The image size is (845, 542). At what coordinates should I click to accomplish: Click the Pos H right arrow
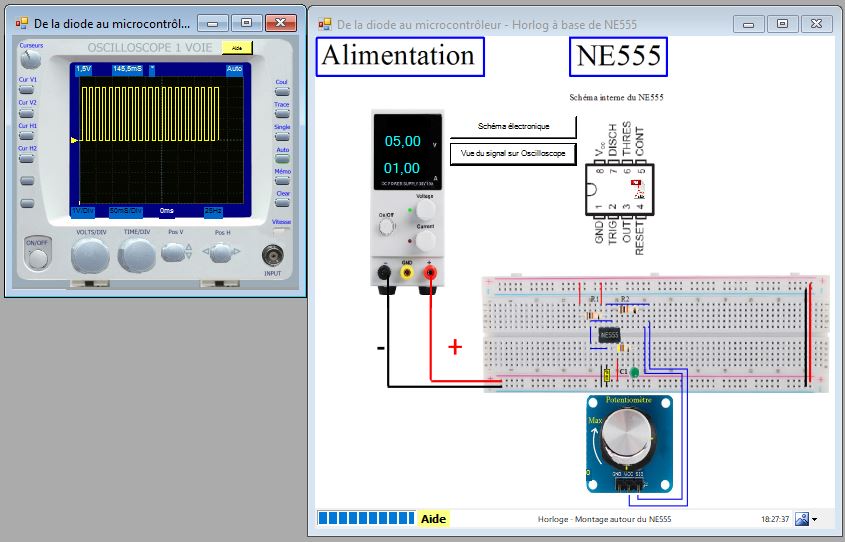(x=236, y=253)
